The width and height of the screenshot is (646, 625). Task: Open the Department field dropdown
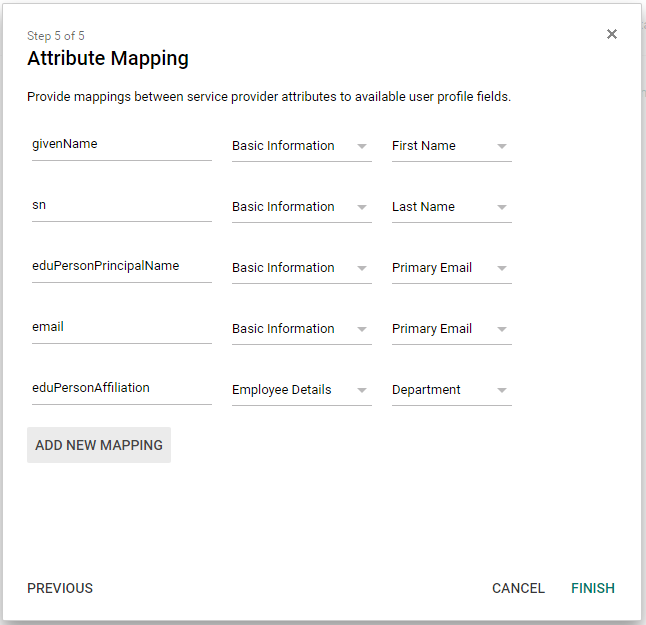point(451,390)
